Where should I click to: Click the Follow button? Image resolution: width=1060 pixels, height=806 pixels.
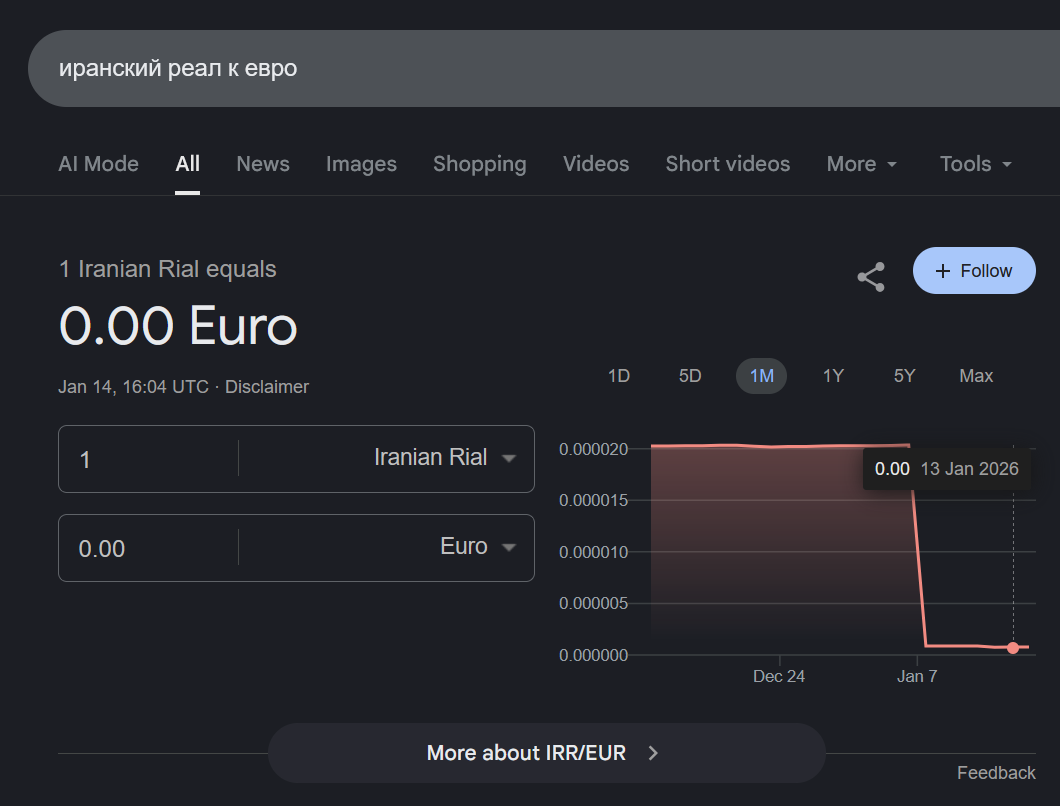tap(974, 271)
